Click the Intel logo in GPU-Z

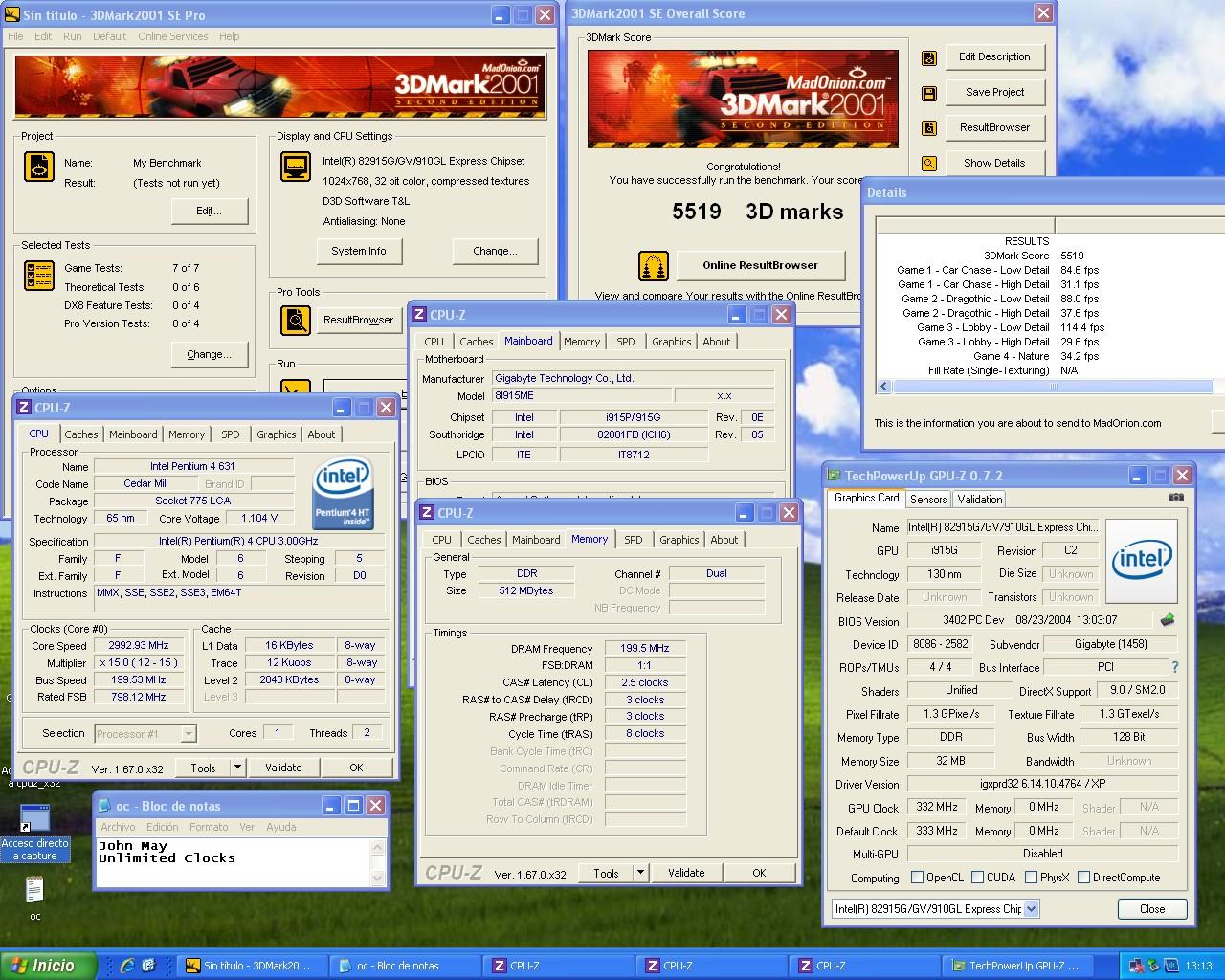pos(1142,561)
